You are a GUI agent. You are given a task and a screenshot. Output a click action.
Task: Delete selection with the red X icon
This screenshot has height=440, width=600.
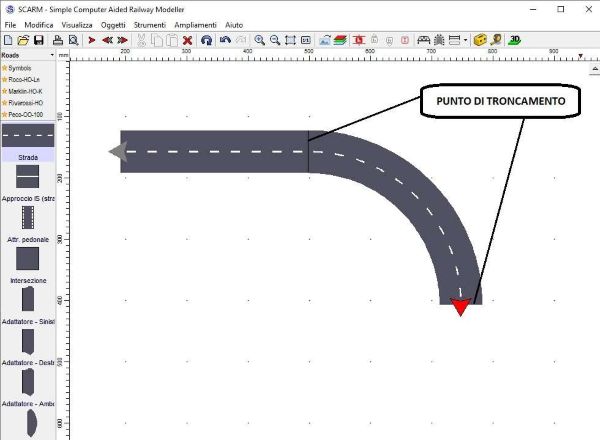pyautogui.click(x=188, y=40)
